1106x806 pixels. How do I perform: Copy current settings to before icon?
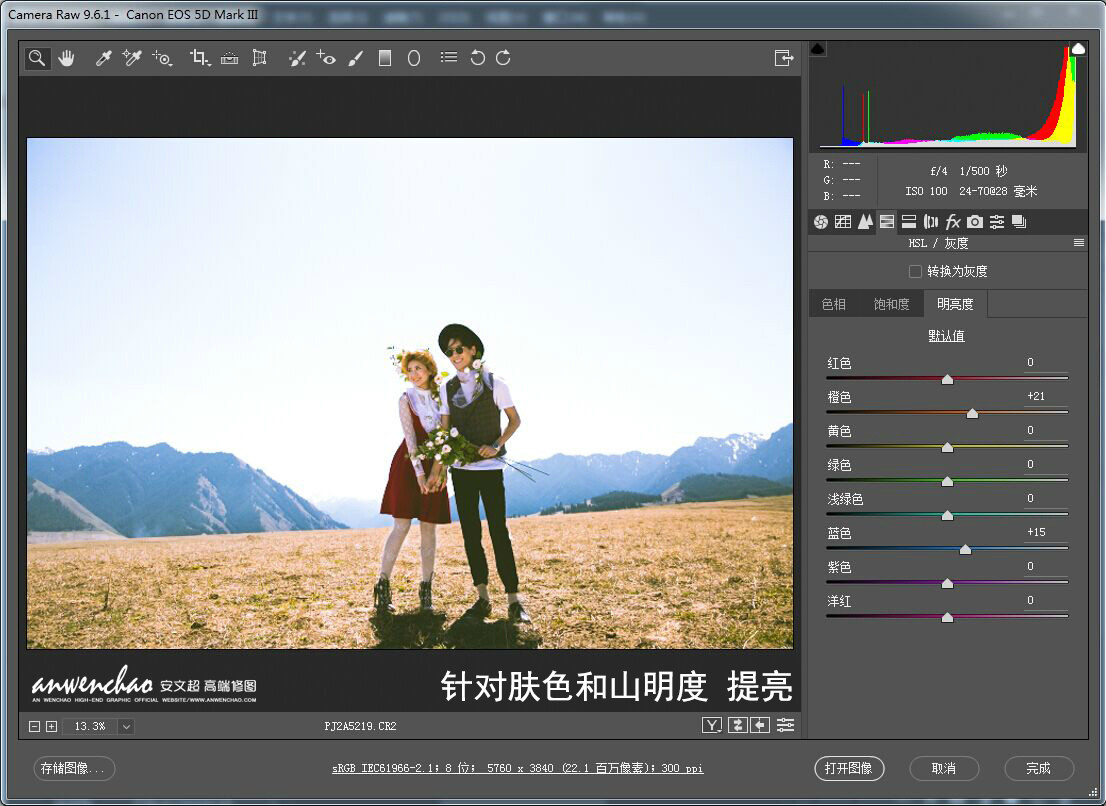click(x=760, y=725)
